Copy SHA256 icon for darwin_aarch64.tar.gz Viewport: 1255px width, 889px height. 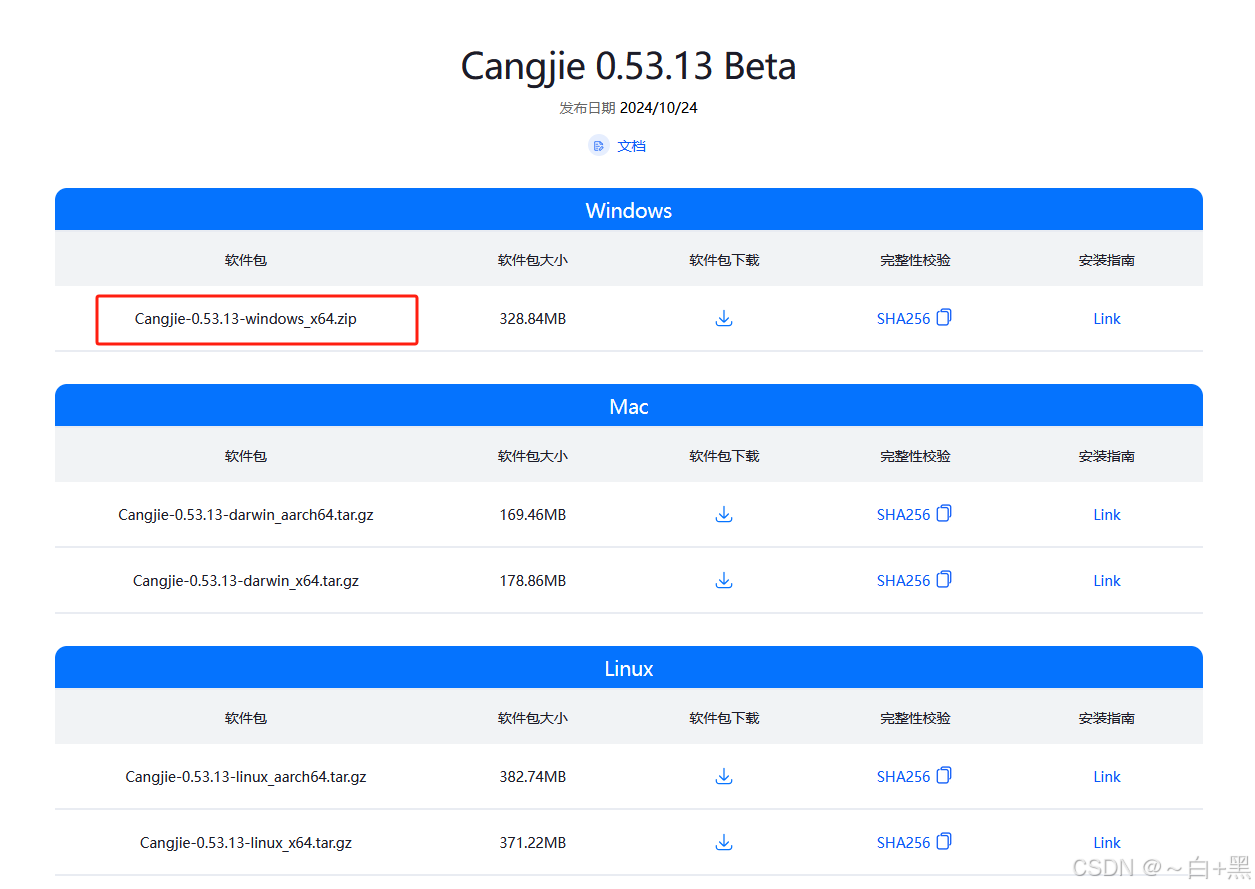coord(944,514)
